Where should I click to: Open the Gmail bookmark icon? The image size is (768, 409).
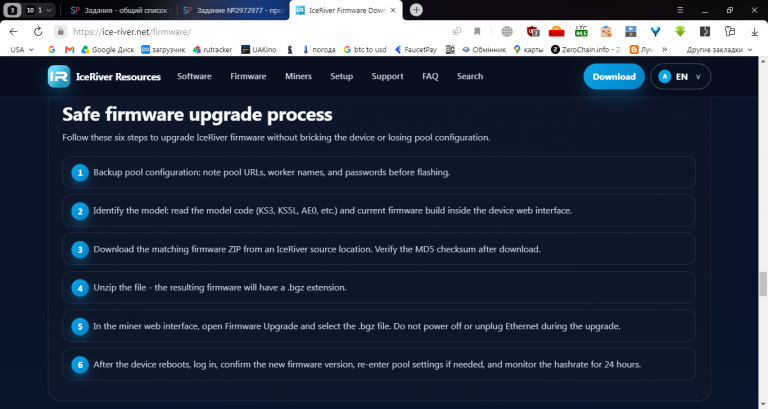pos(70,49)
